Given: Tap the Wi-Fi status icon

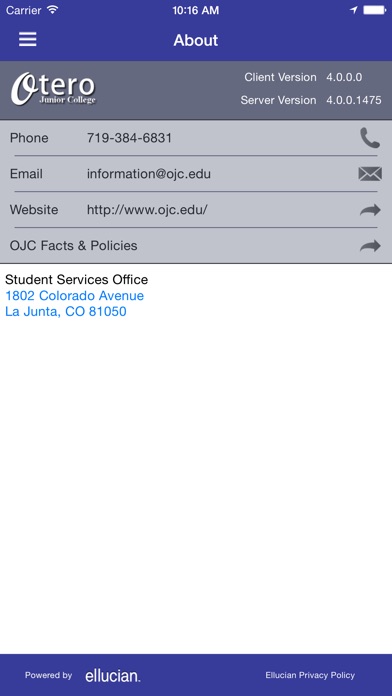Looking at the screenshot, I should 53,10.
